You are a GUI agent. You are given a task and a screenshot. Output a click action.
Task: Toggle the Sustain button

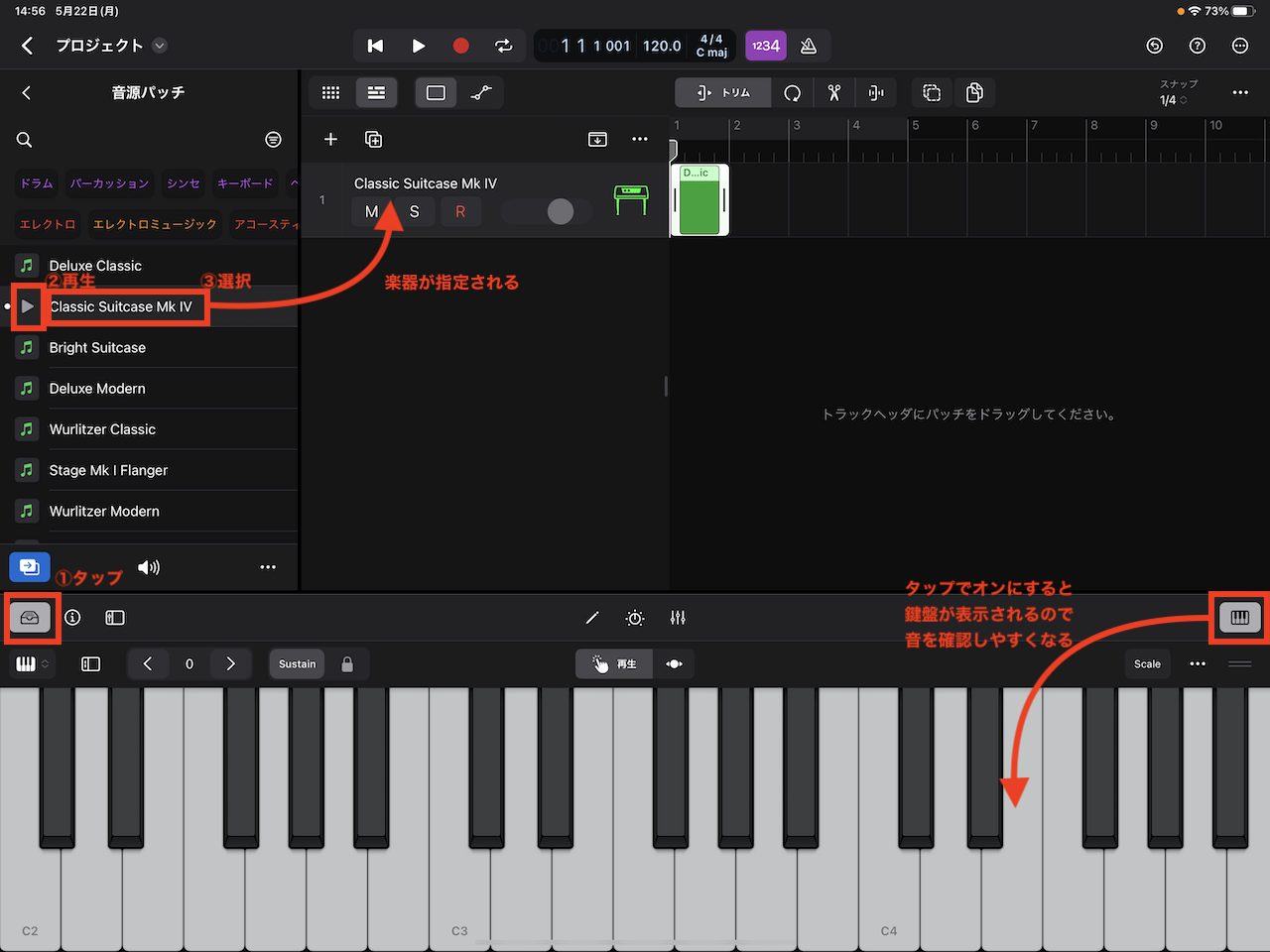coord(297,664)
